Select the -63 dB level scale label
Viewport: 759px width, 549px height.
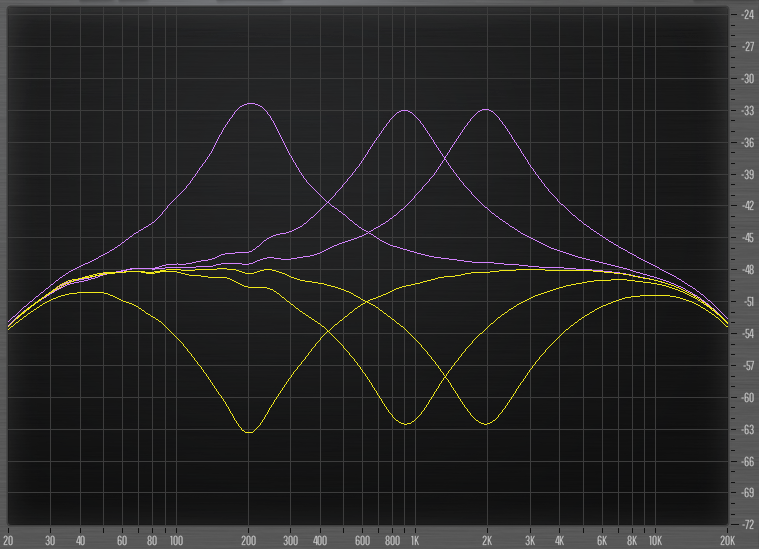[x=748, y=429]
